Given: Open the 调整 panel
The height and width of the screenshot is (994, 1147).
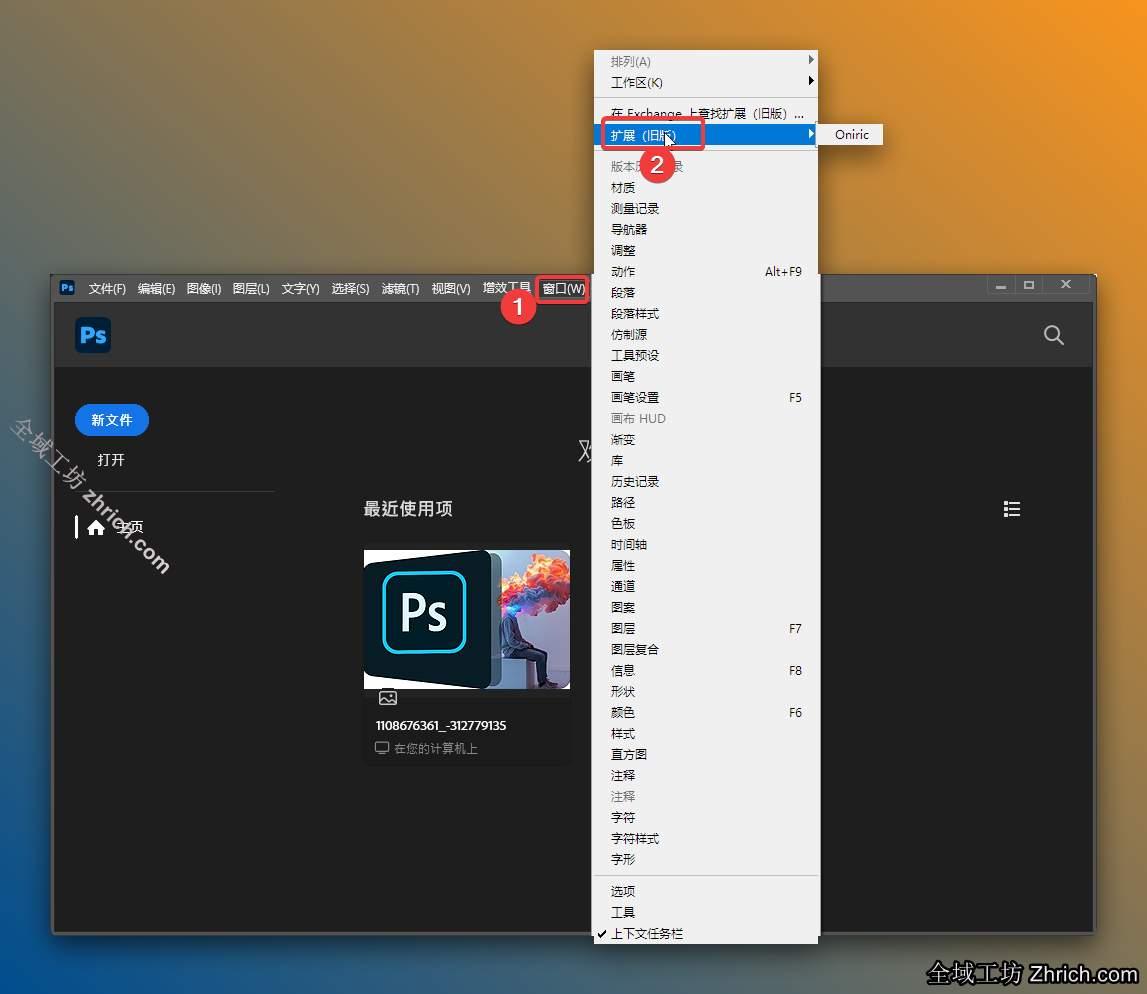Looking at the screenshot, I should coord(706,251).
